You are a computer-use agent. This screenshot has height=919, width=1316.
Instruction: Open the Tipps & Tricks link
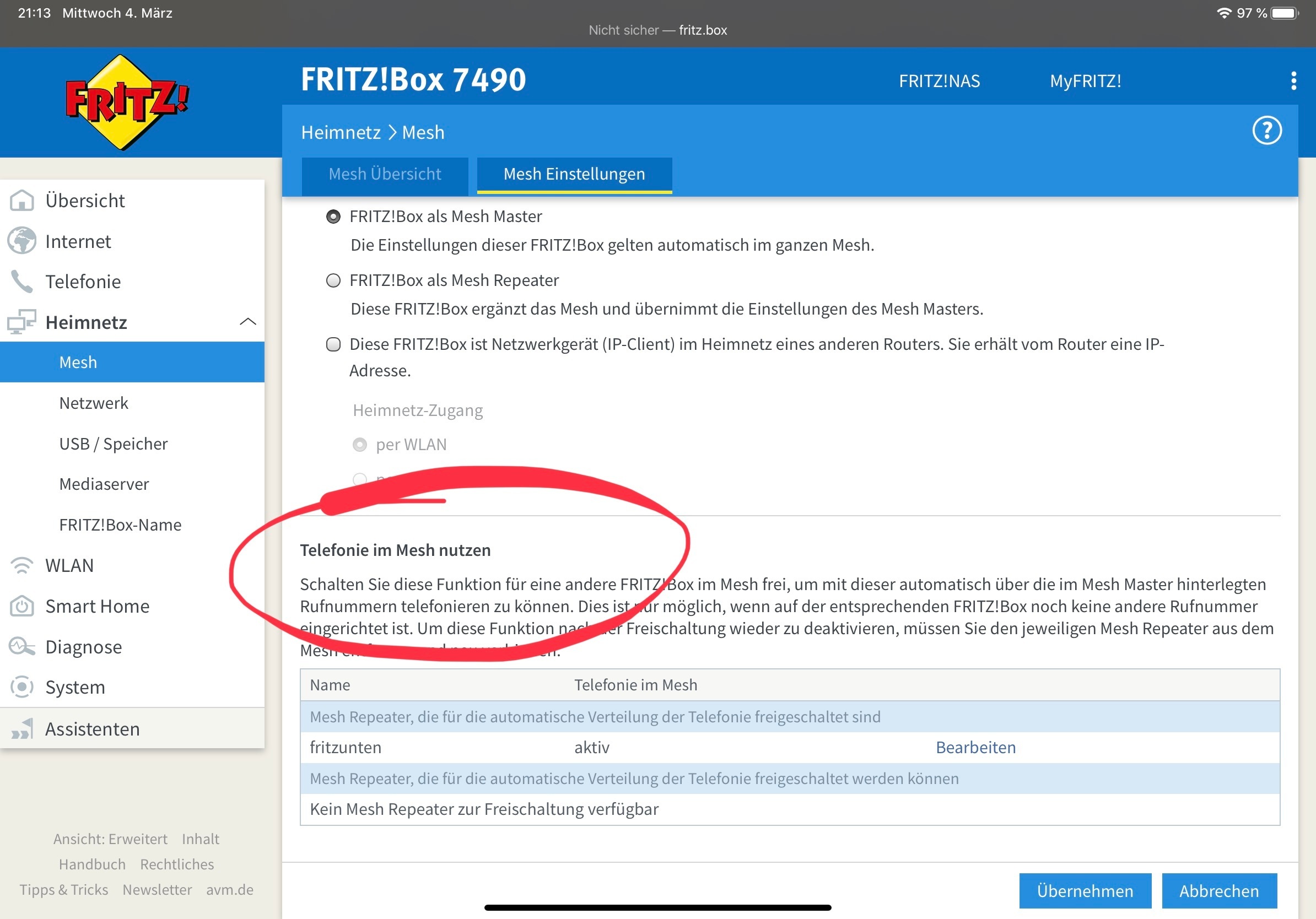[x=63, y=889]
